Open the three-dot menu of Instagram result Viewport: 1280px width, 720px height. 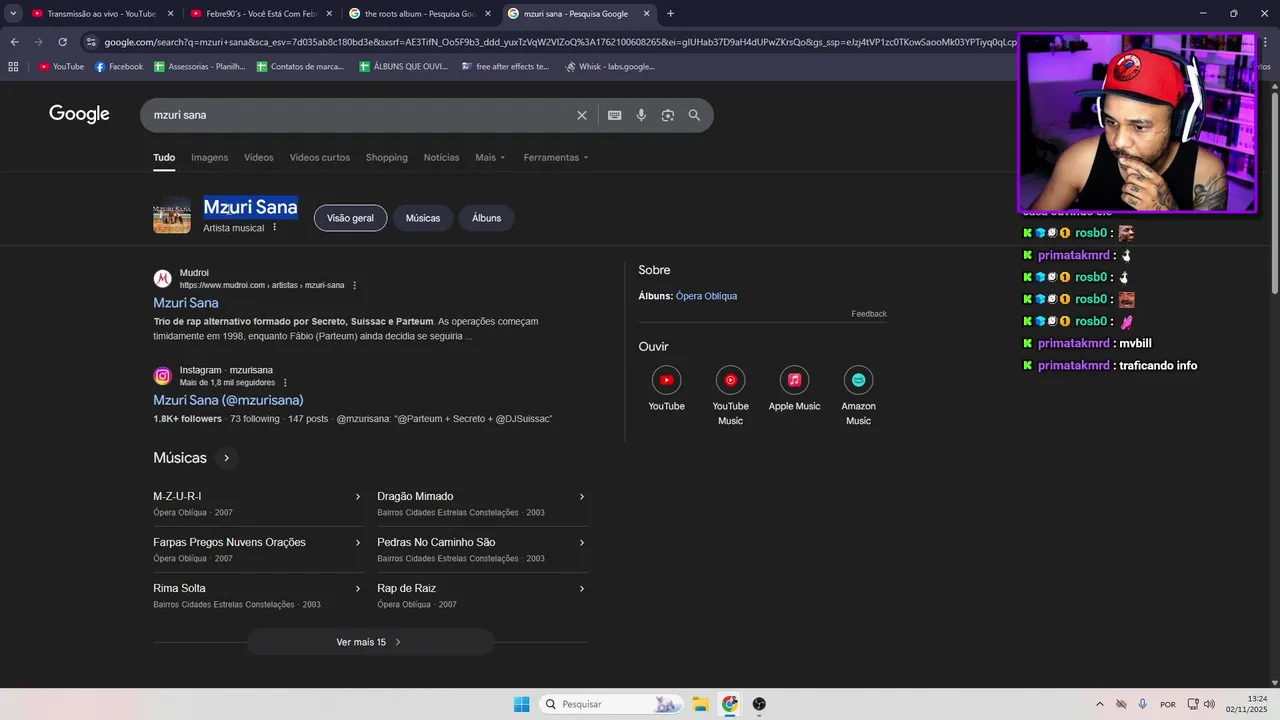pyautogui.click(x=285, y=382)
